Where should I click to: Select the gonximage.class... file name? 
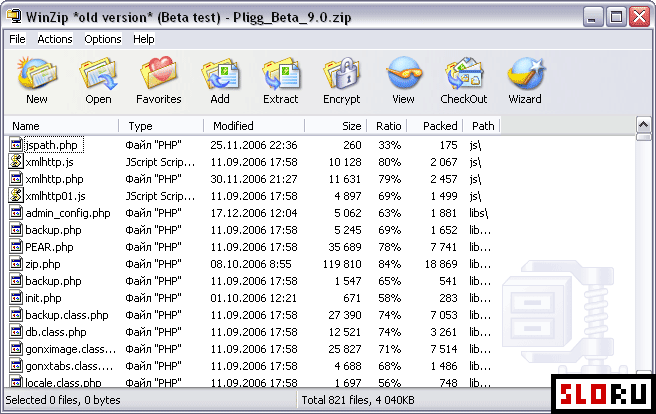(x=71, y=349)
